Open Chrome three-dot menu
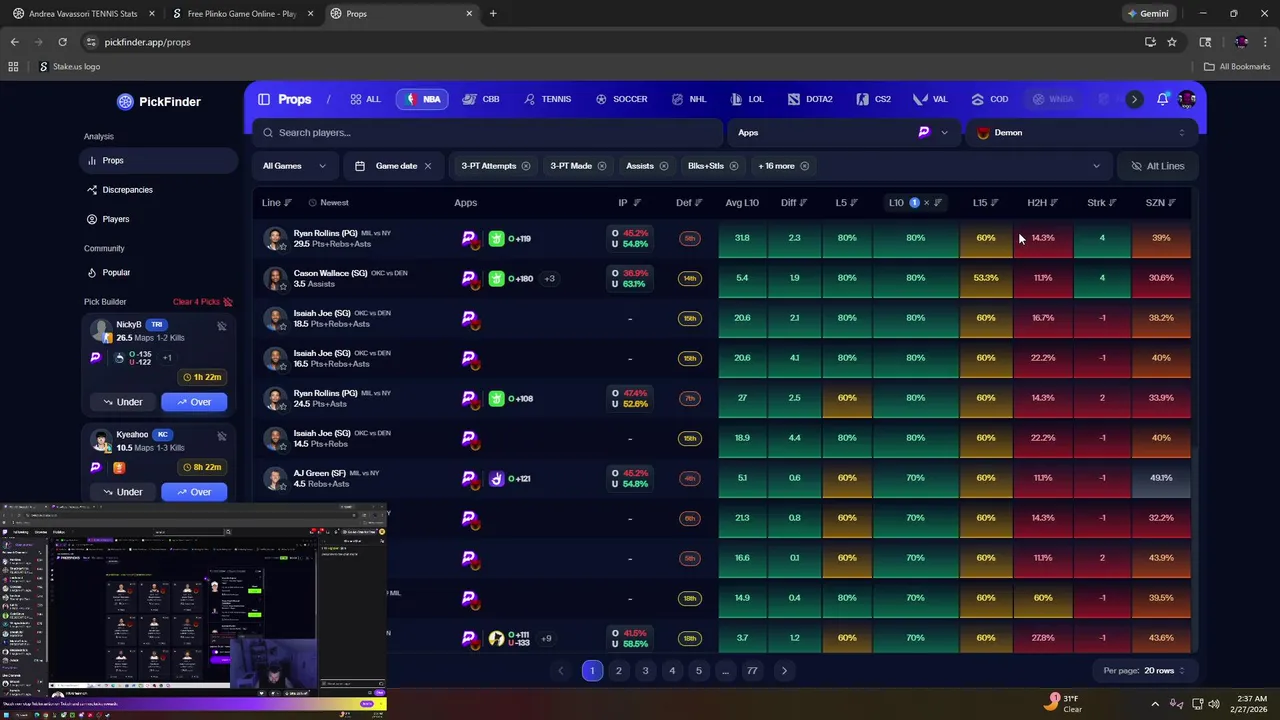1280x720 pixels. (1263, 42)
